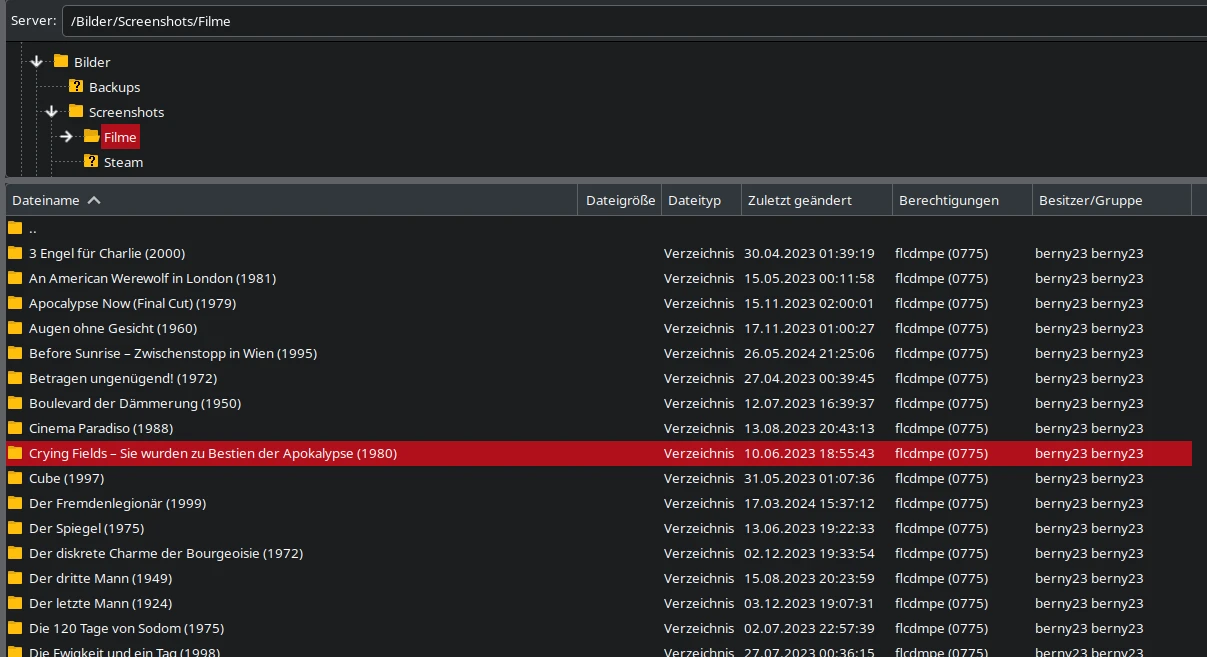This screenshot has height=657, width=1207.
Task: Select file name 'Apocalypse Now (Final Cut) (1979)'
Action: click(133, 303)
